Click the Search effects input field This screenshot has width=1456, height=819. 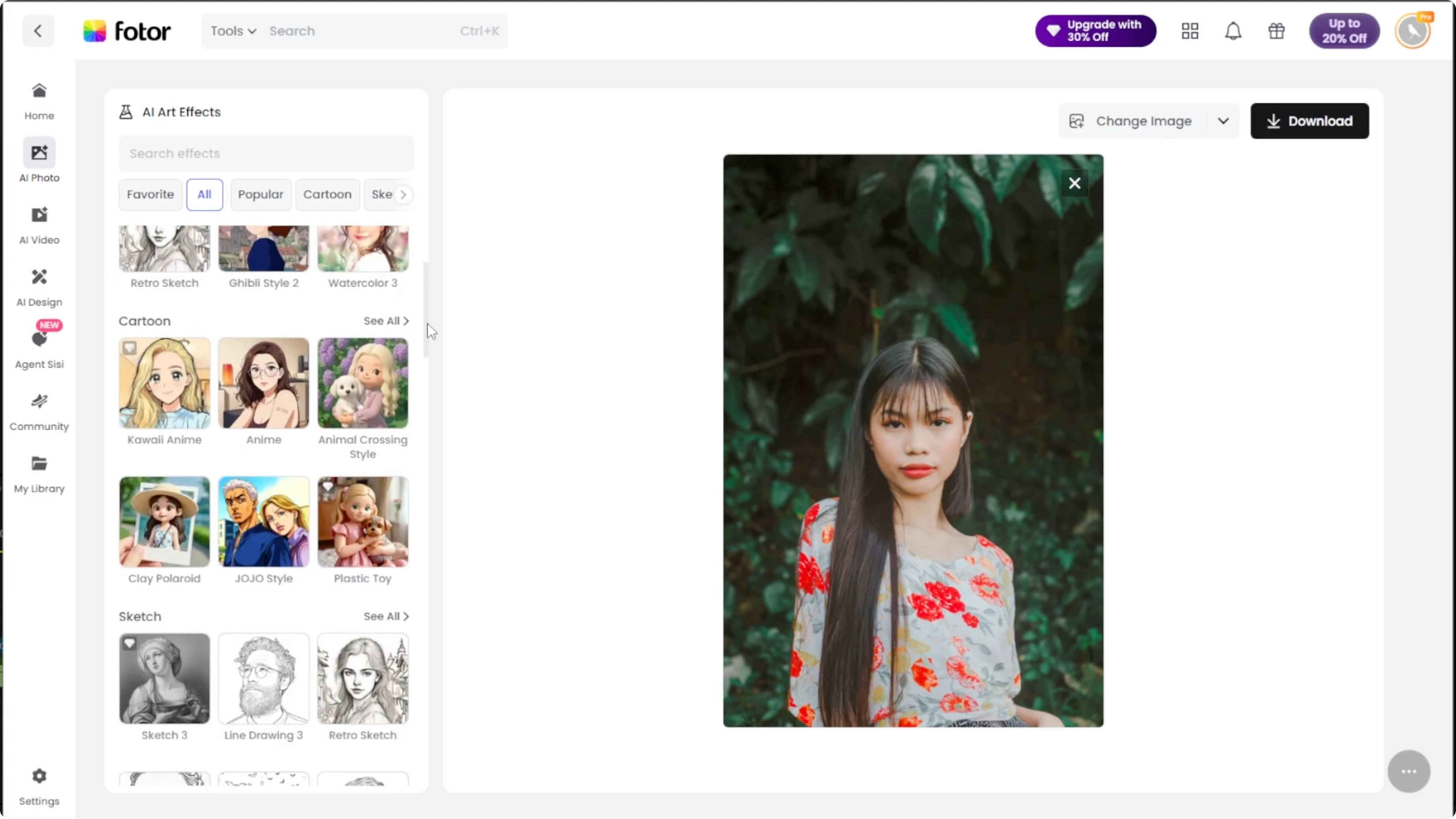266,153
